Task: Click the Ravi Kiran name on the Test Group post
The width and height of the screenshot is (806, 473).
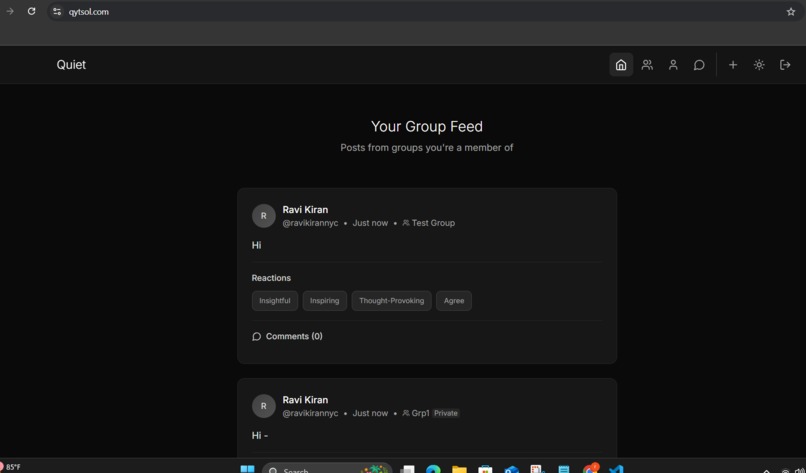Action: click(305, 210)
